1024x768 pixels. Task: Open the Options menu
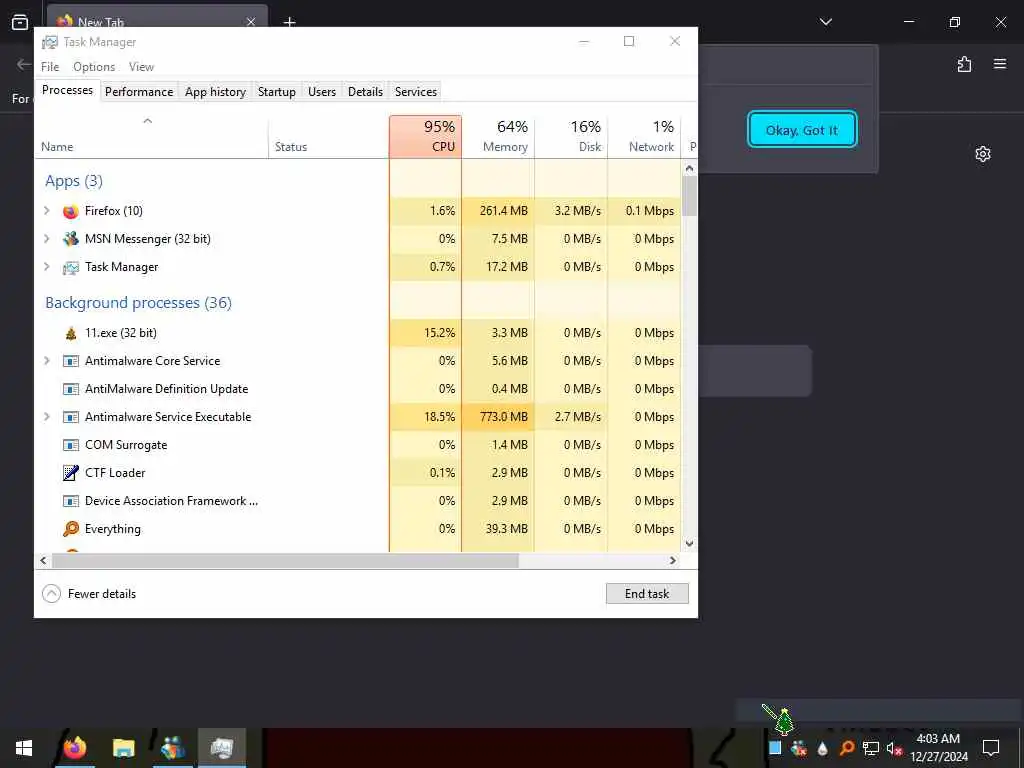coord(94,67)
